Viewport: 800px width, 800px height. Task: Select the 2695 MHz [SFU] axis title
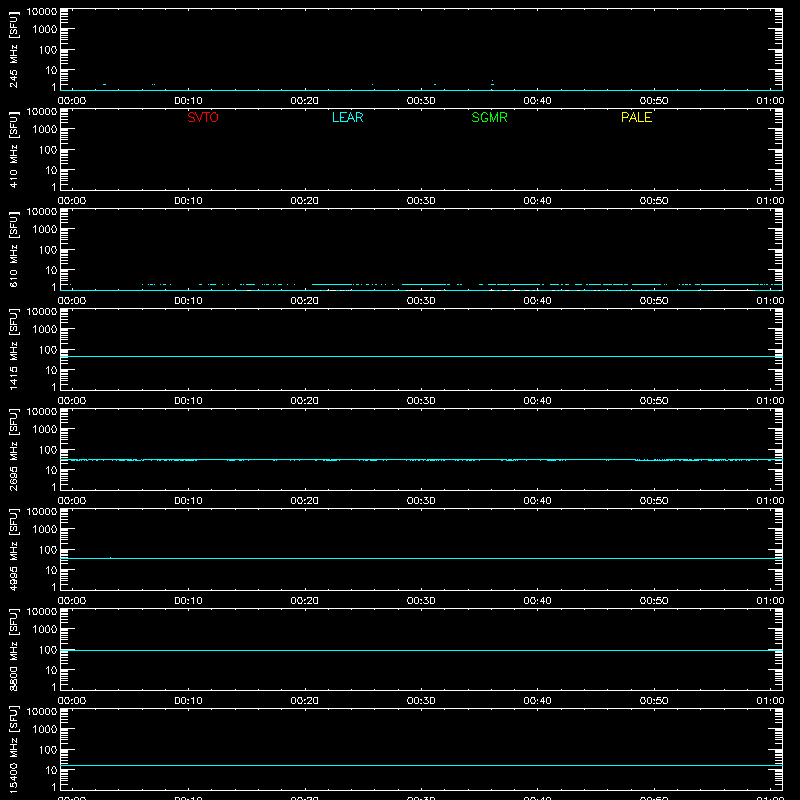click(13, 450)
